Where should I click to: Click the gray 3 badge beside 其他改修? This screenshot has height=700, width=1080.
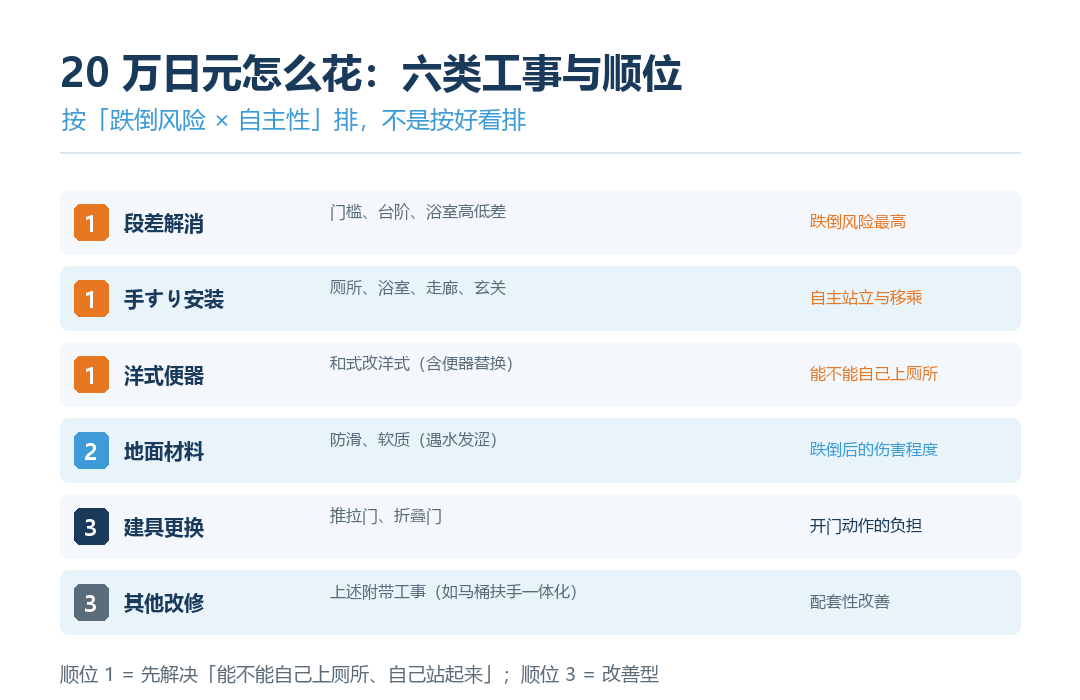pos(92,603)
